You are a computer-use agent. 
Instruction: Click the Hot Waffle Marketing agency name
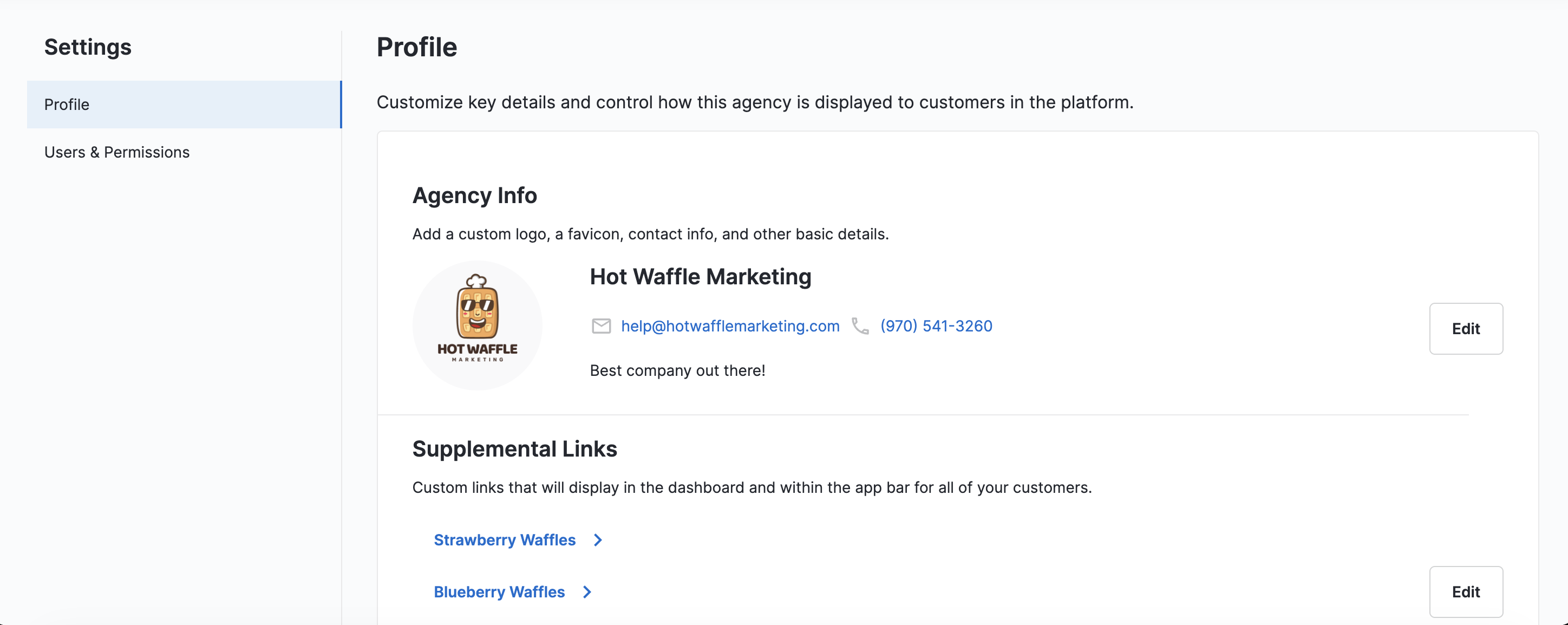[700, 277]
